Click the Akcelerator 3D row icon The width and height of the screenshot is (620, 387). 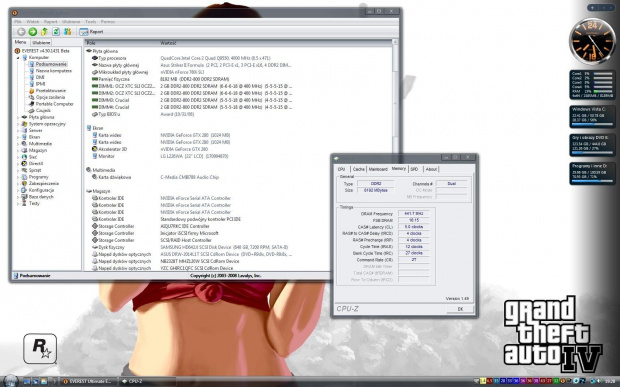click(x=95, y=149)
